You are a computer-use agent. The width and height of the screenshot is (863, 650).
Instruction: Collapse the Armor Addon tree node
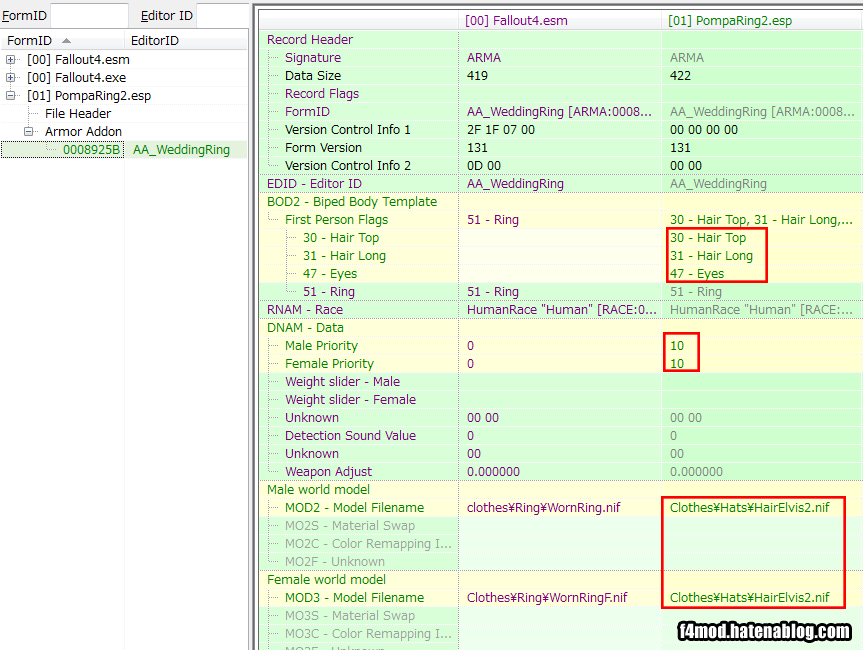click(x=28, y=132)
